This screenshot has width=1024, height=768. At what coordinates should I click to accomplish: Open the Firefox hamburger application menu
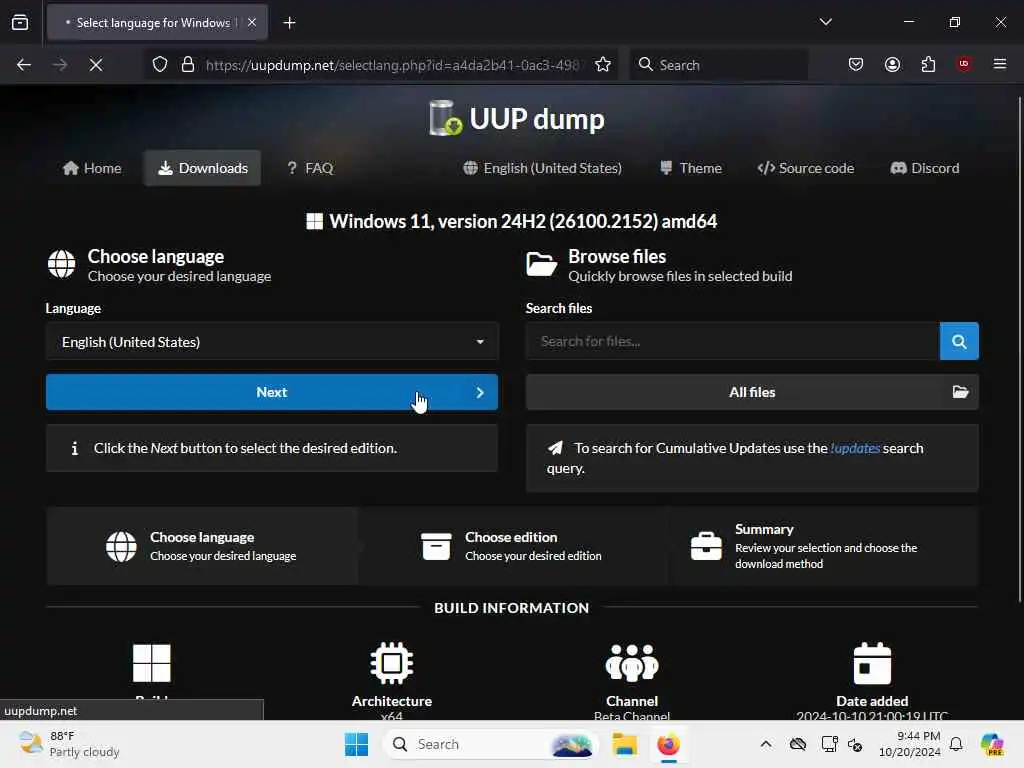[x=1000, y=64]
